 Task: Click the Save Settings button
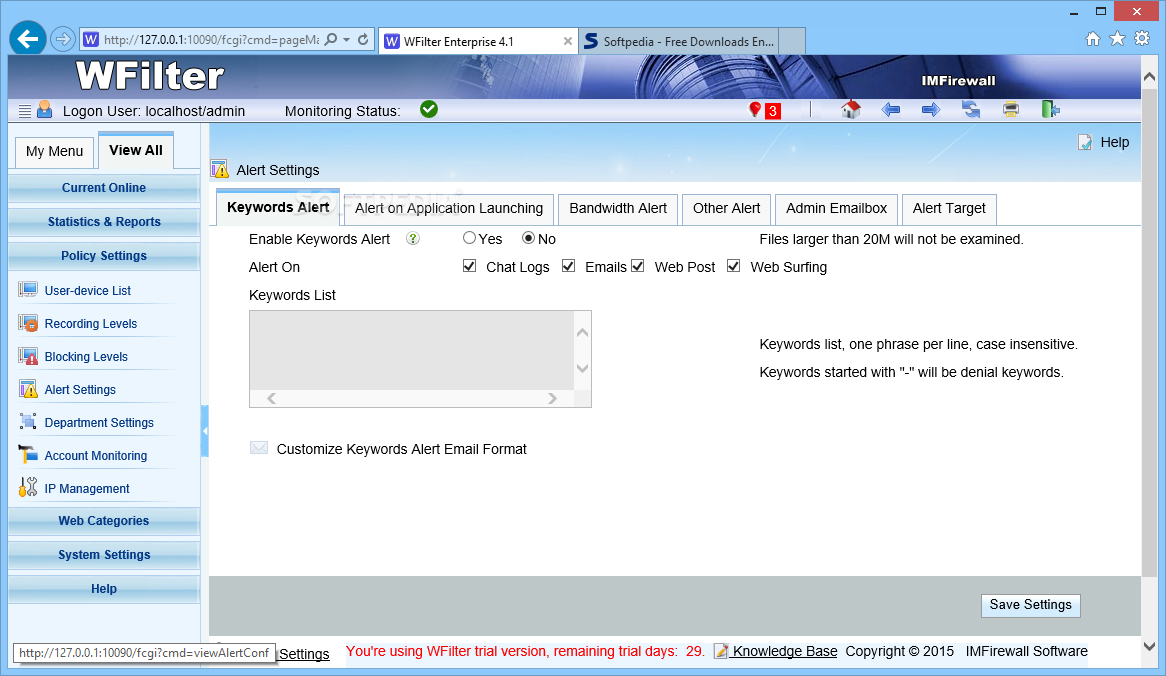tap(1030, 605)
